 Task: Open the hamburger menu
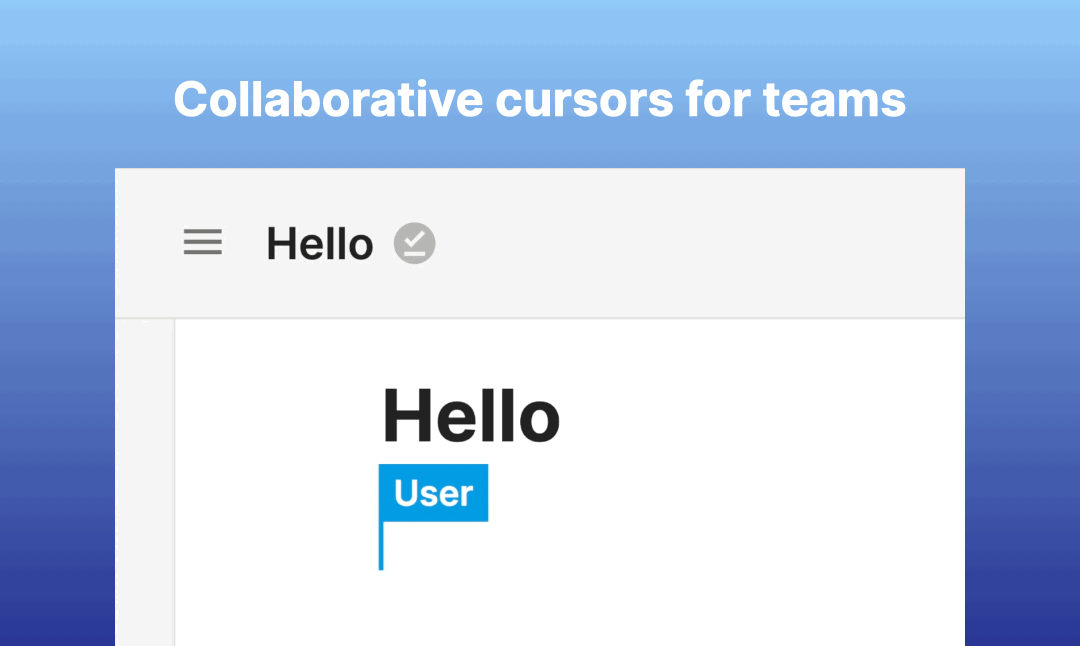tap(202, 242)
